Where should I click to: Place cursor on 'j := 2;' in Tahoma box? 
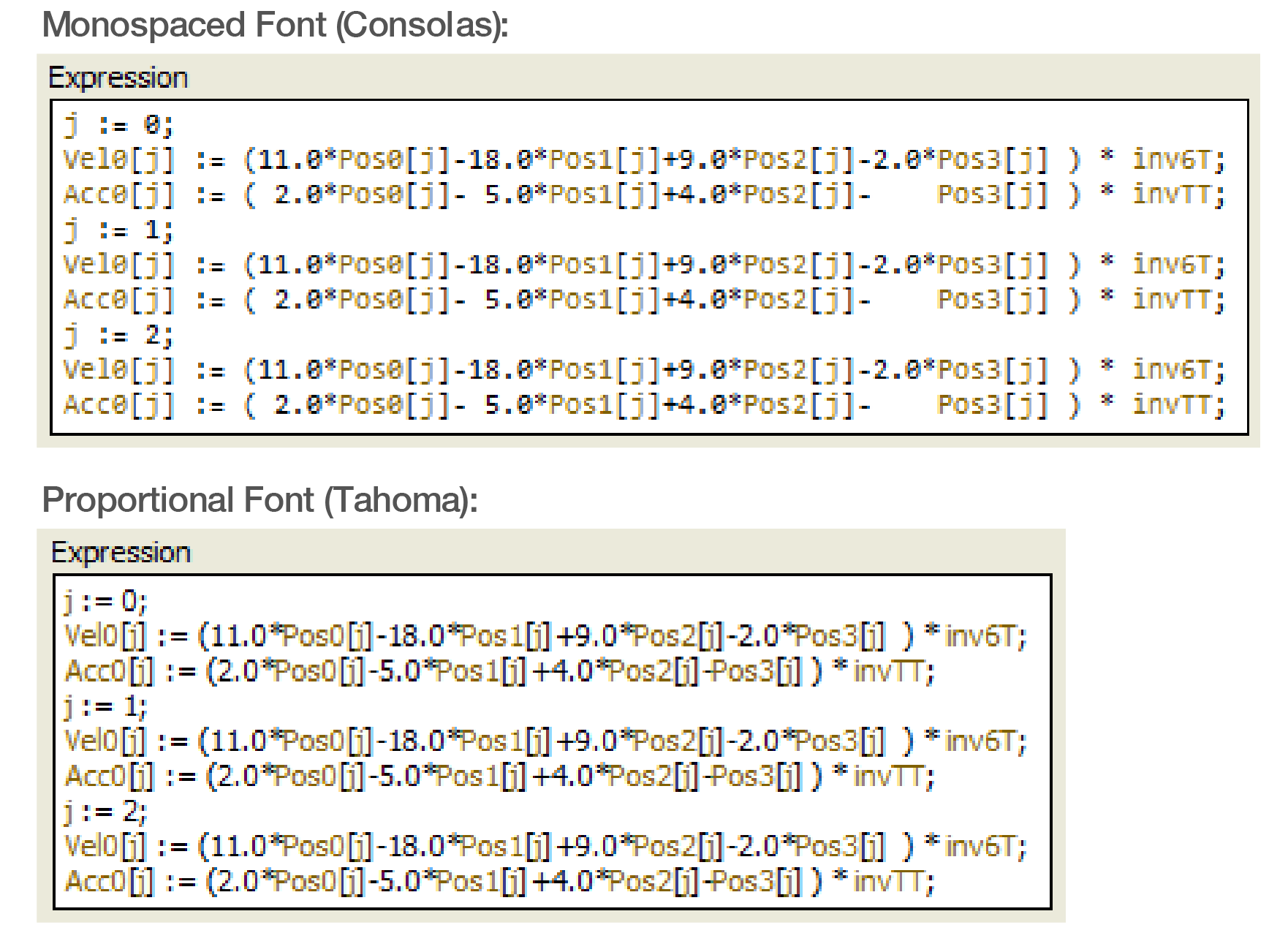pyautogui.click(x=106, y=811)
